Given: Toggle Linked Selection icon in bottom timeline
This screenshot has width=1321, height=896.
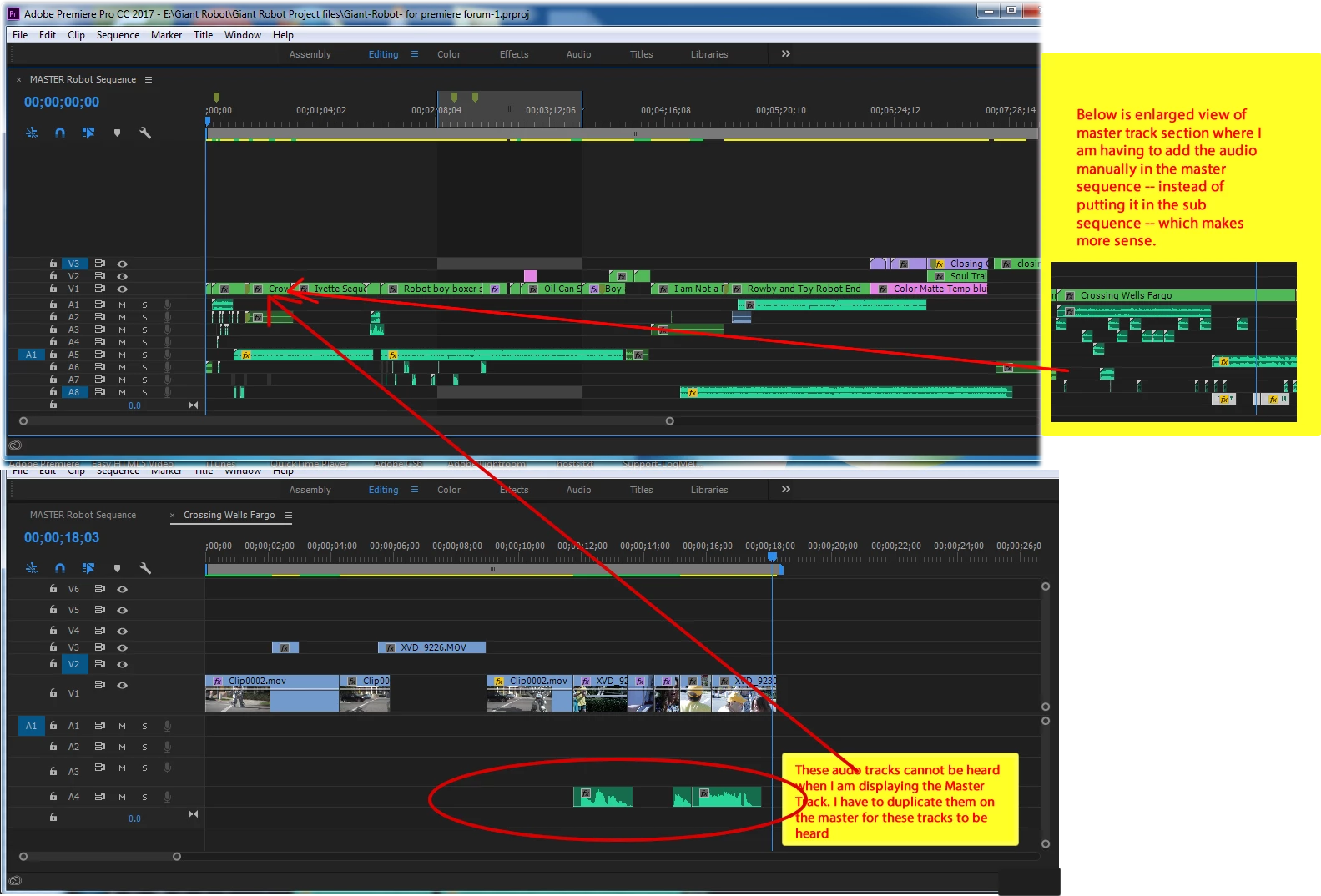Looking at the screenshot, I should 88,568.
